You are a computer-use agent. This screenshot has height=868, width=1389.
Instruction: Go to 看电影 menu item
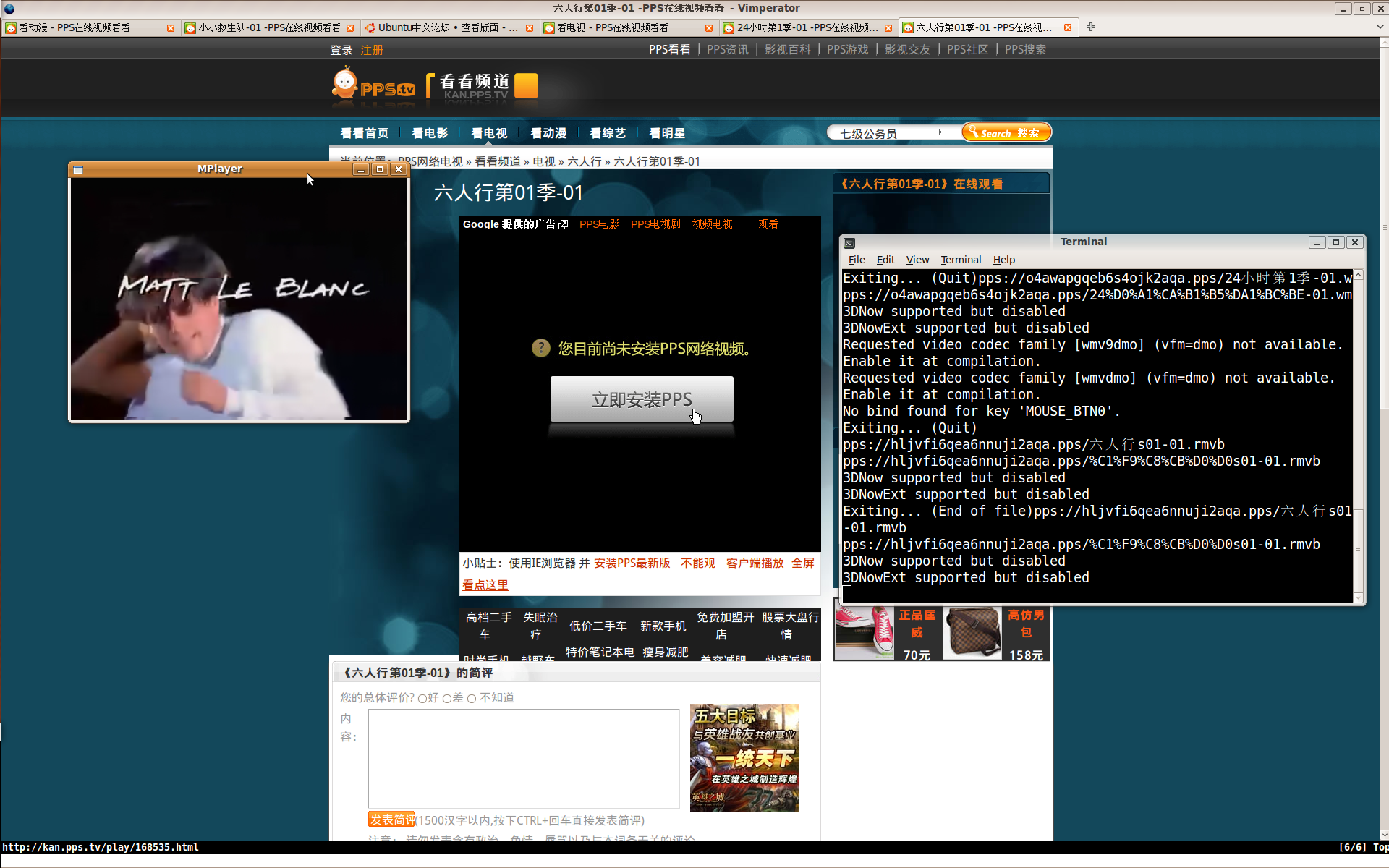tap(430, 133)
